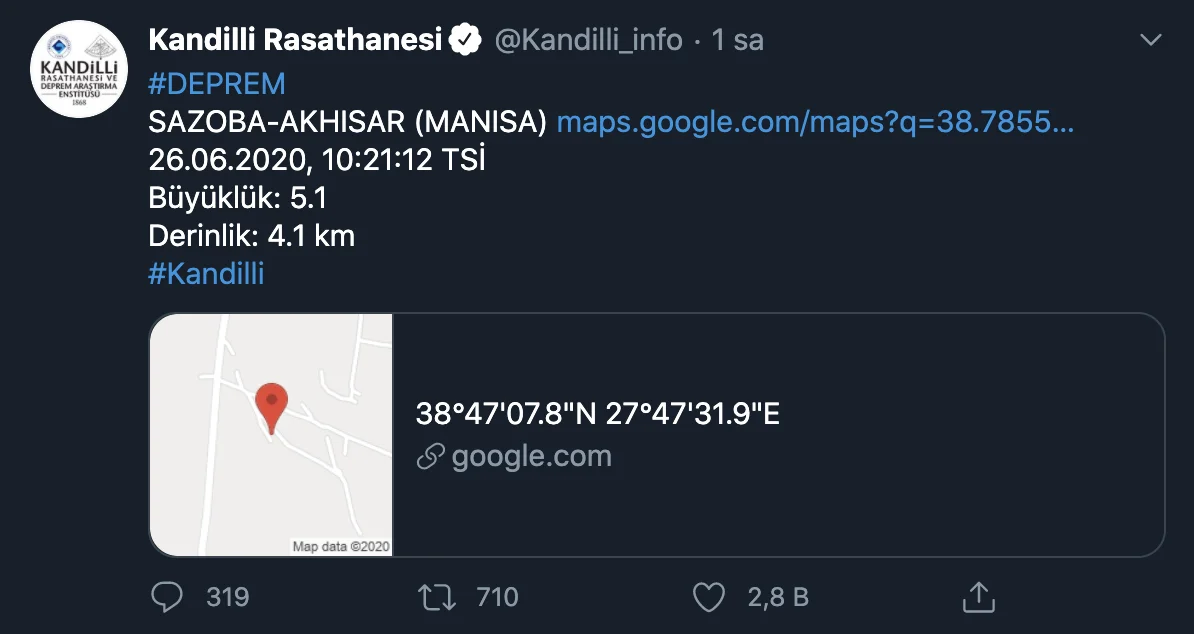The width and height of the screenshot is (1194, 634).
Task: Retweet using the 710 retweets icon
Action: click(x=437, y=597)
